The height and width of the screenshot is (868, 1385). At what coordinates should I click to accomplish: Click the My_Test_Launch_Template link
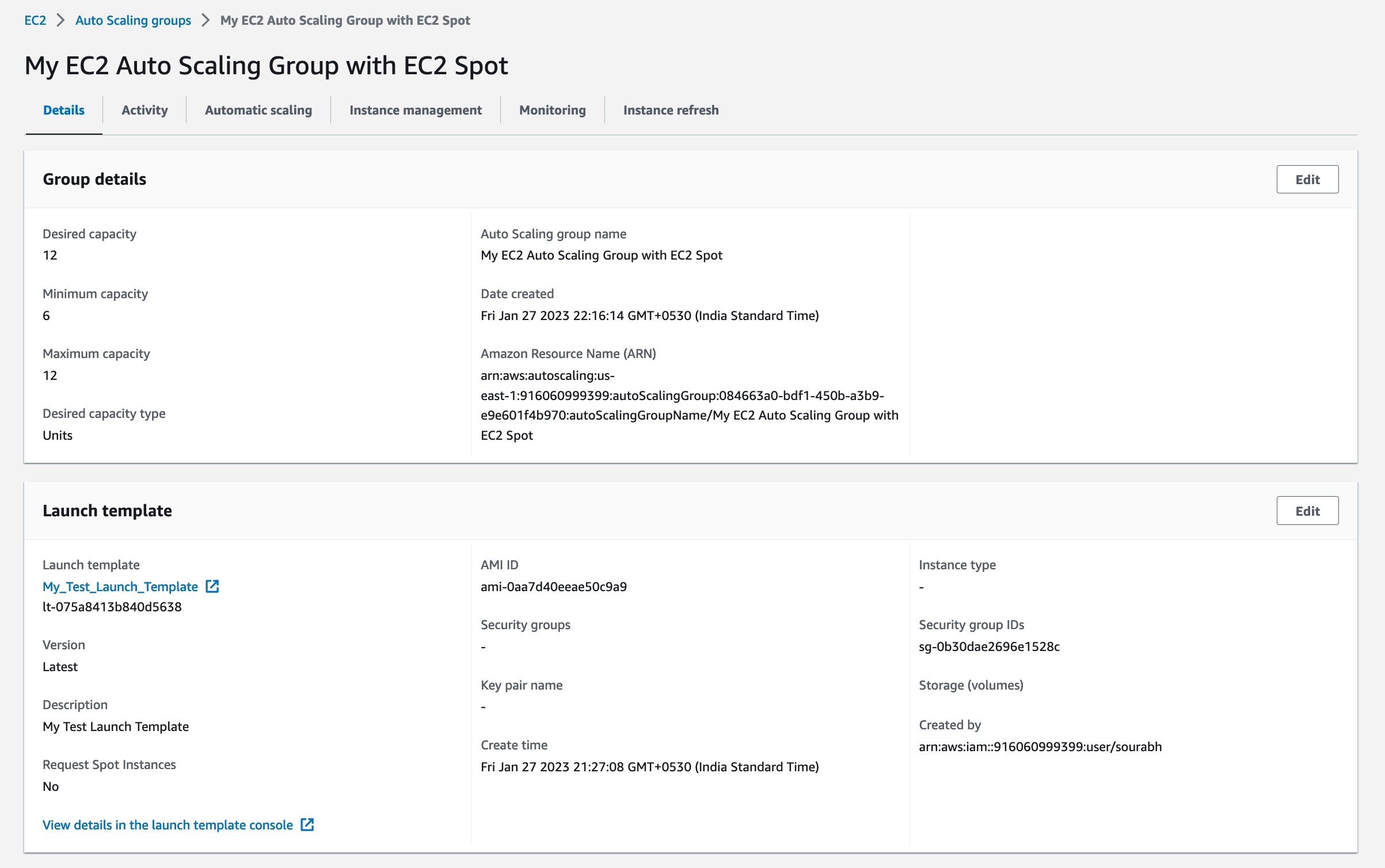(x=119, y=587)
